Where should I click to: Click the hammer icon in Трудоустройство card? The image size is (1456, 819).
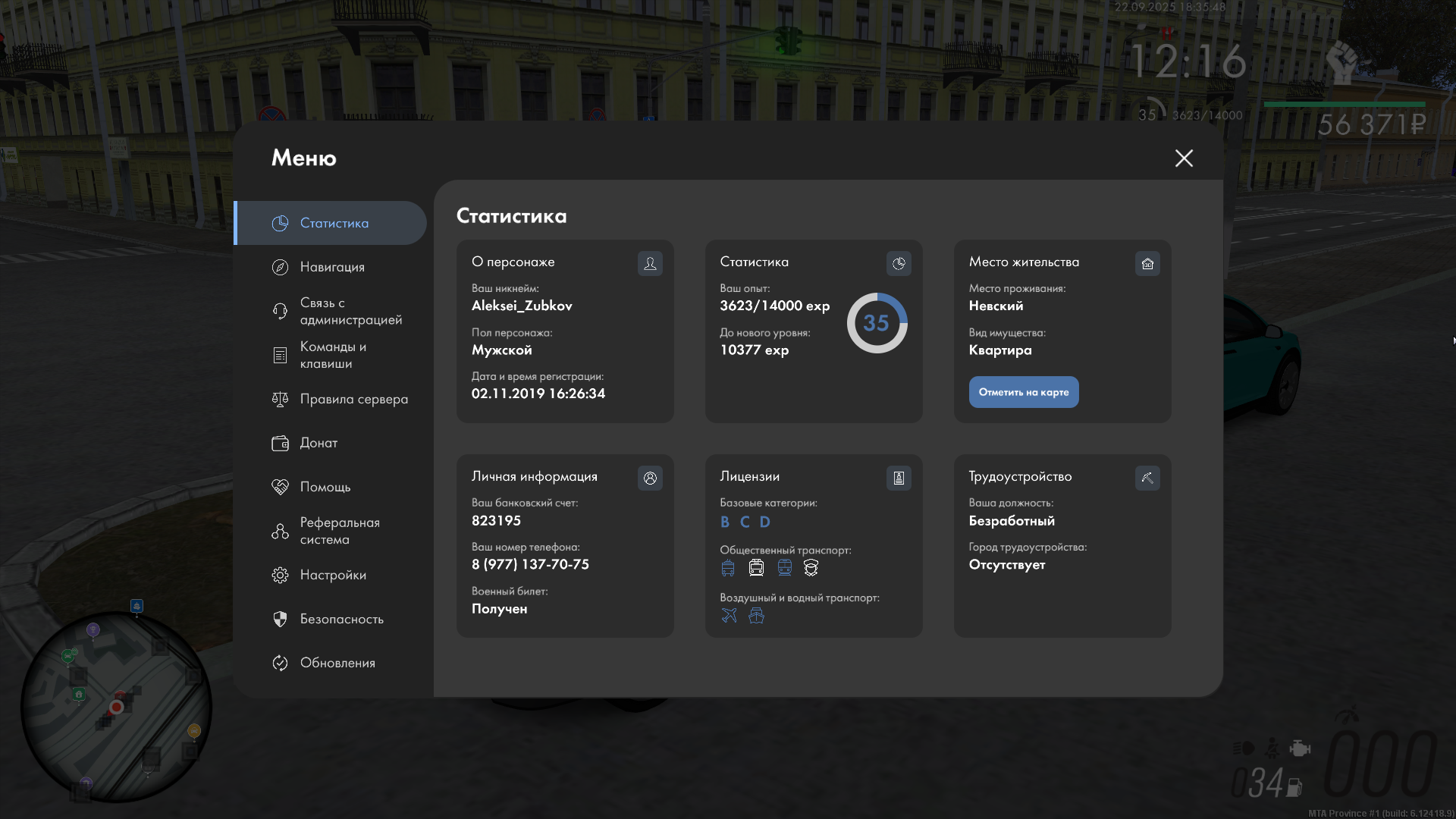click(x=1147, y=478)
